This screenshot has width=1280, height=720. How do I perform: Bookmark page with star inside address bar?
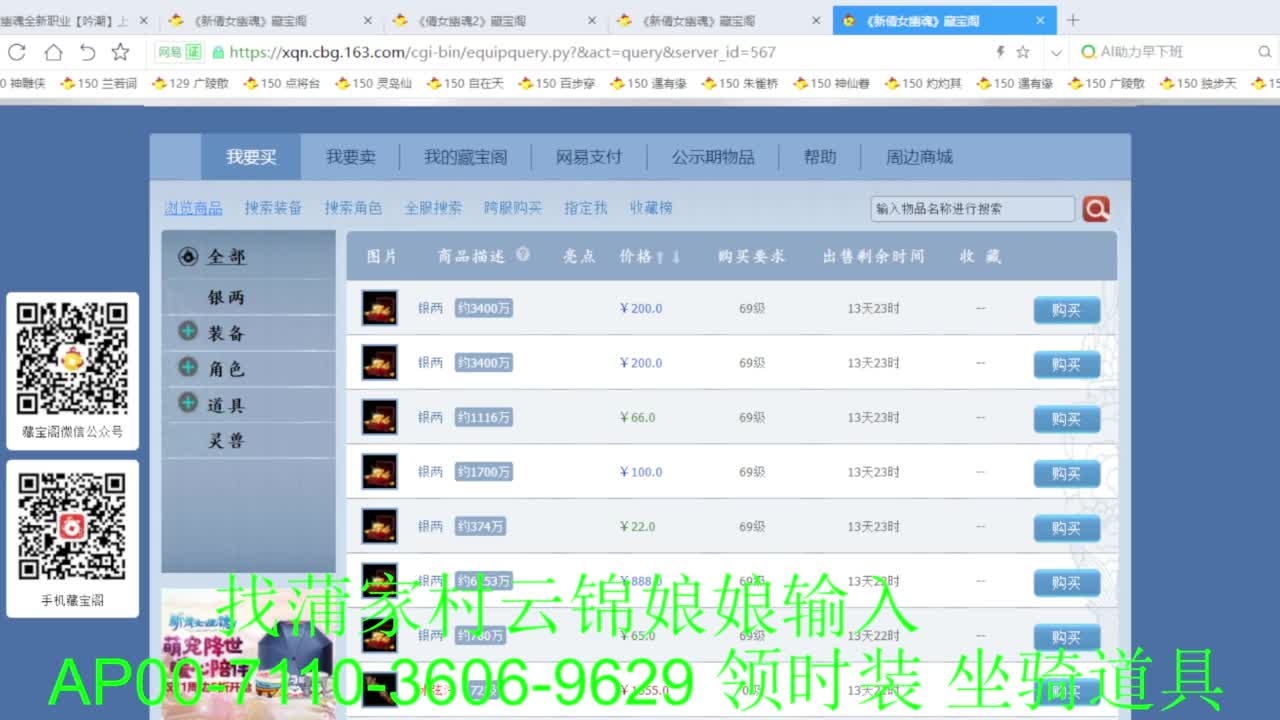pyautogui.click(x=1023, y=52)
